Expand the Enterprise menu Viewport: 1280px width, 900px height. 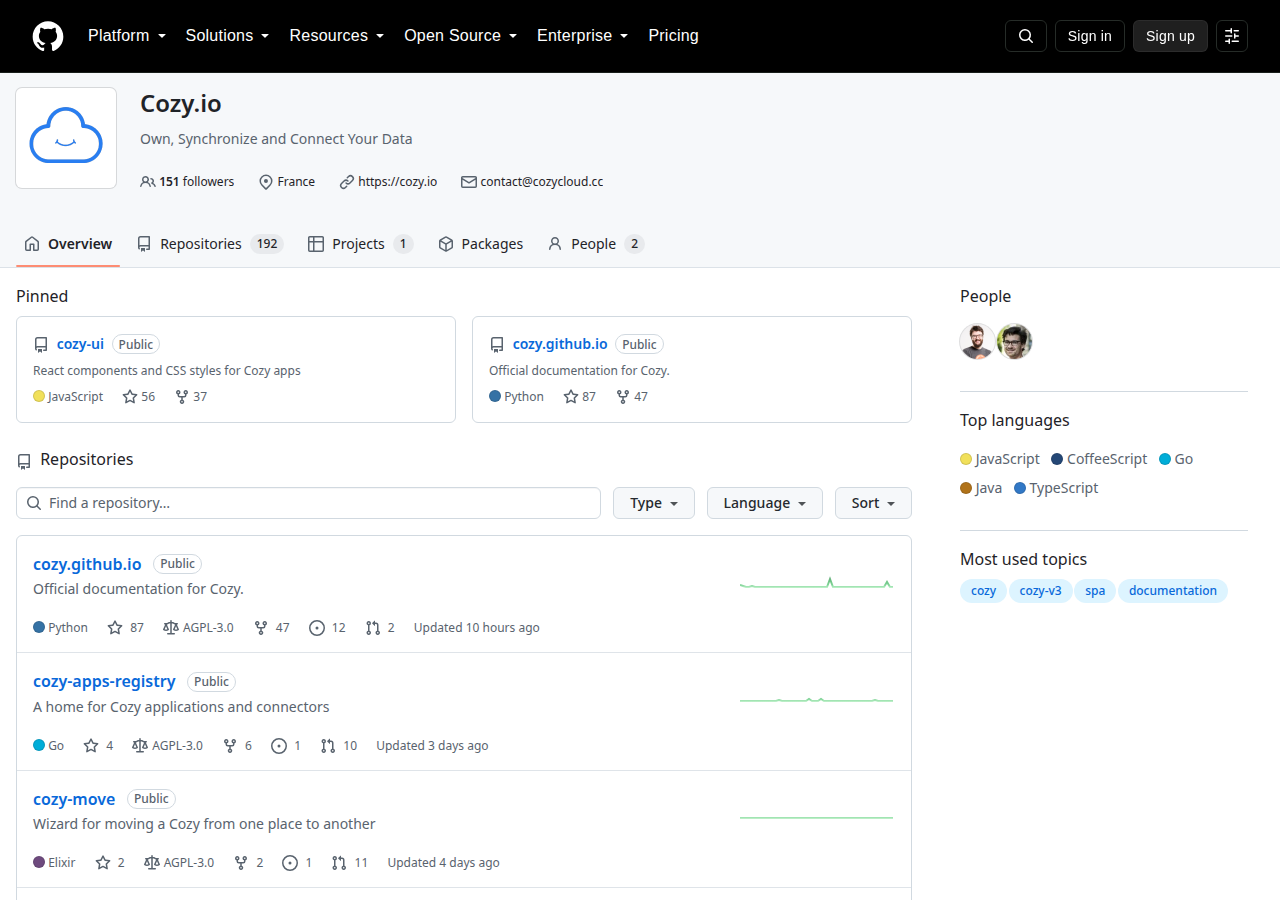click(583, 36)
